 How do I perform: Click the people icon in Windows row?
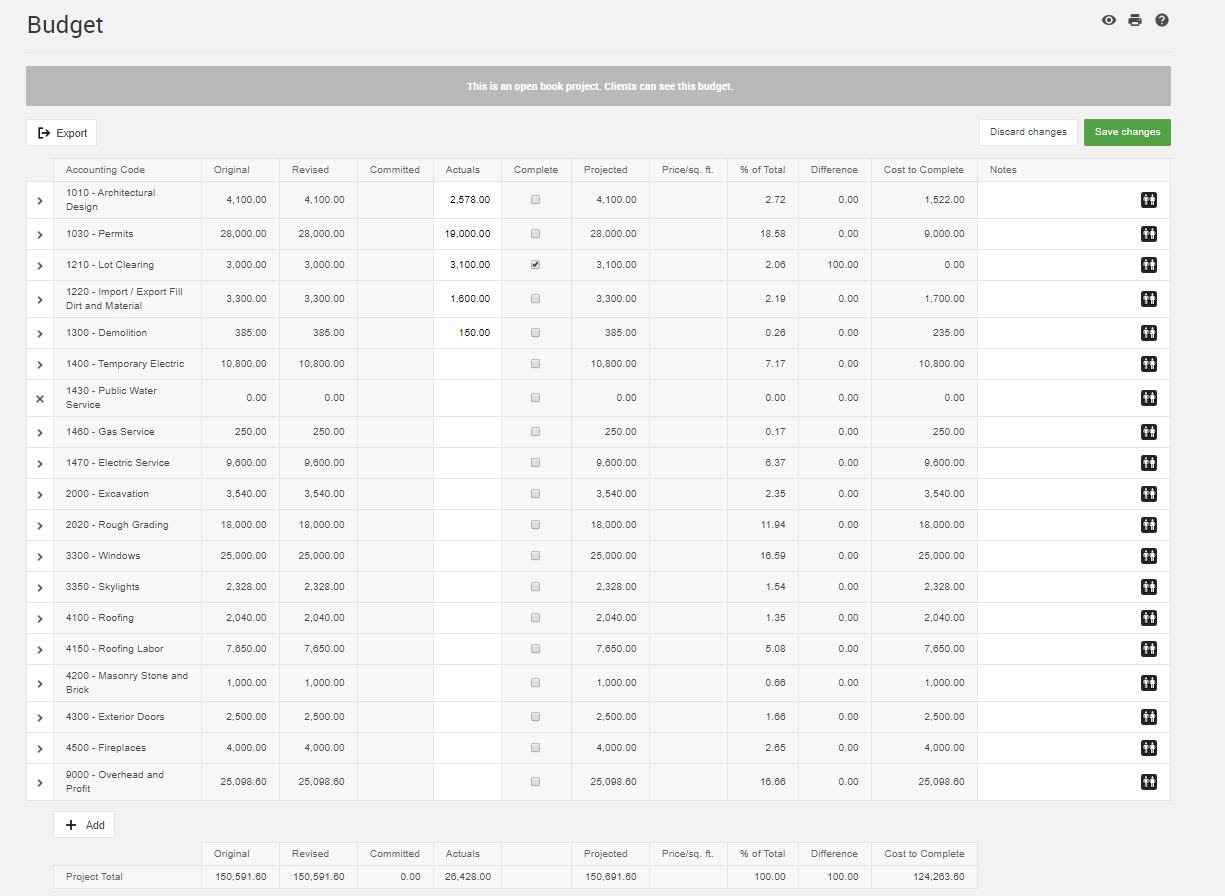pos(1149,556)
